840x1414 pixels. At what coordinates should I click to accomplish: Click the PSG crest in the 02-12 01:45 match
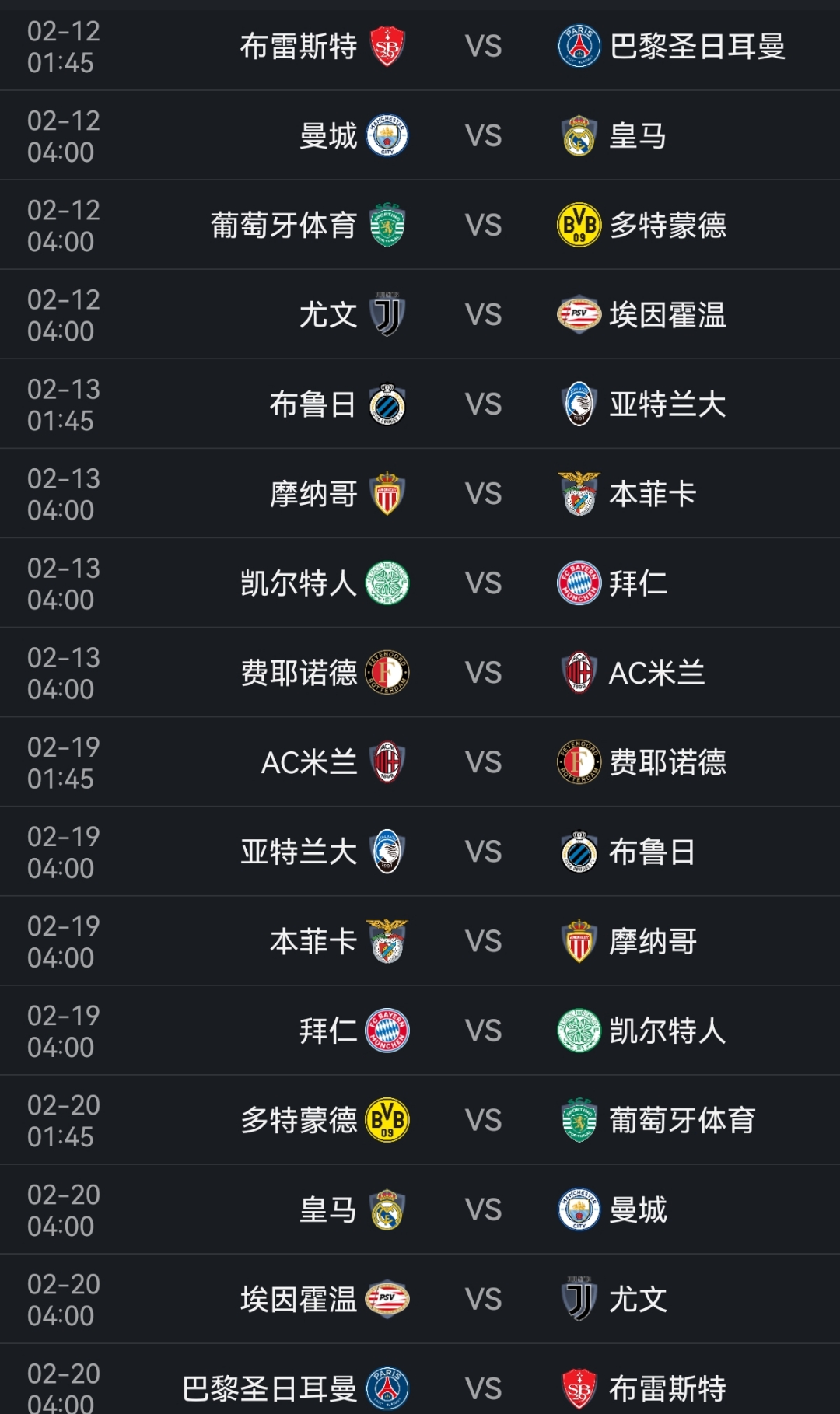(x=579, y=47)
